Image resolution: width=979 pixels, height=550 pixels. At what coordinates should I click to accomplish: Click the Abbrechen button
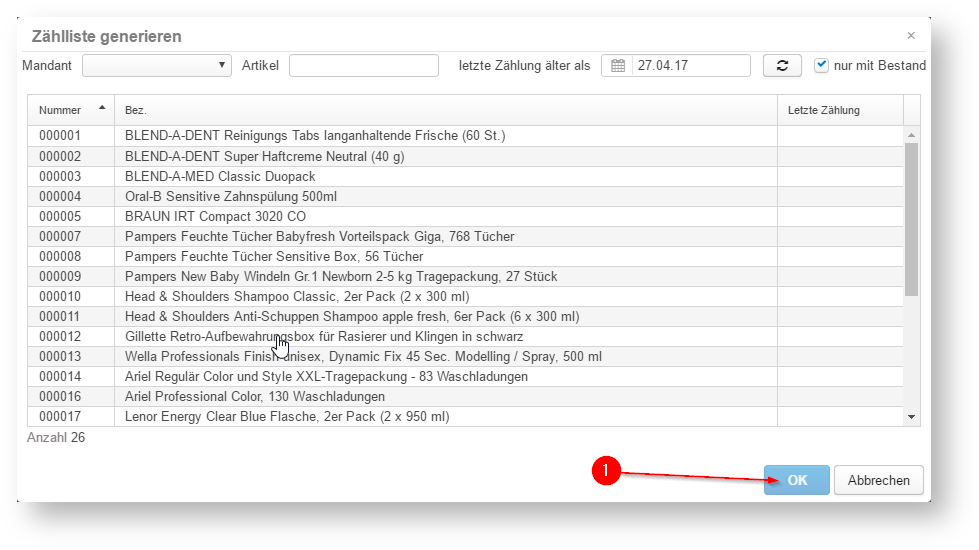pyautogui.click(x=878, y=480)
